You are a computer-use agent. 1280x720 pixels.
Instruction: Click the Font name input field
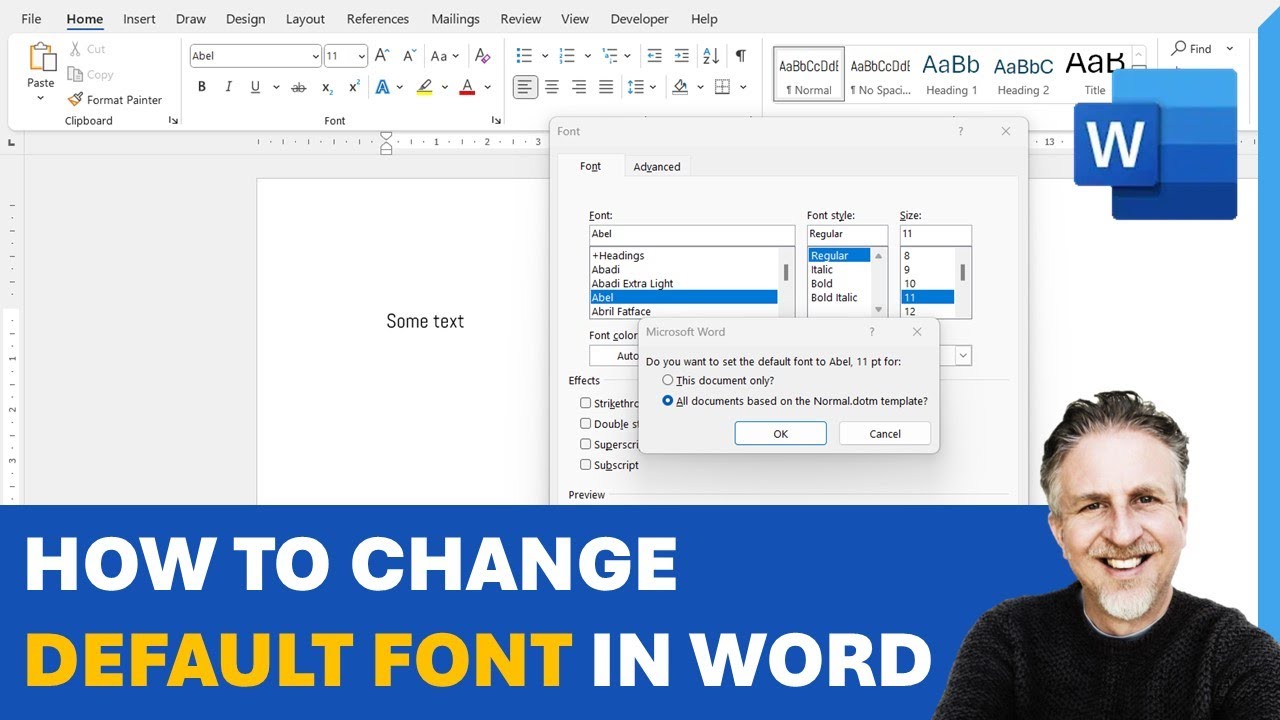pos(692,234)
